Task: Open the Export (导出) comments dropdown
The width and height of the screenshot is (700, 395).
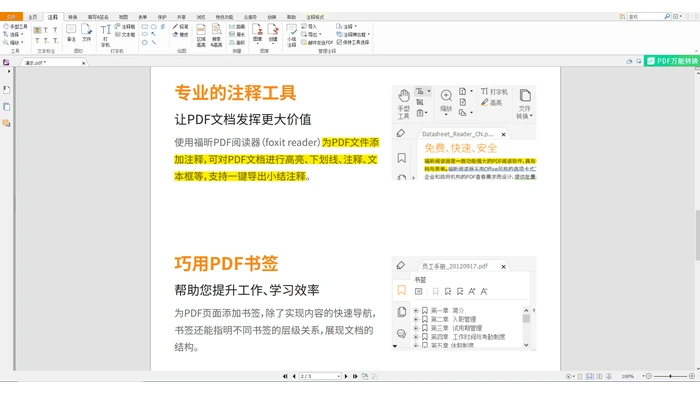Action: 320,34
